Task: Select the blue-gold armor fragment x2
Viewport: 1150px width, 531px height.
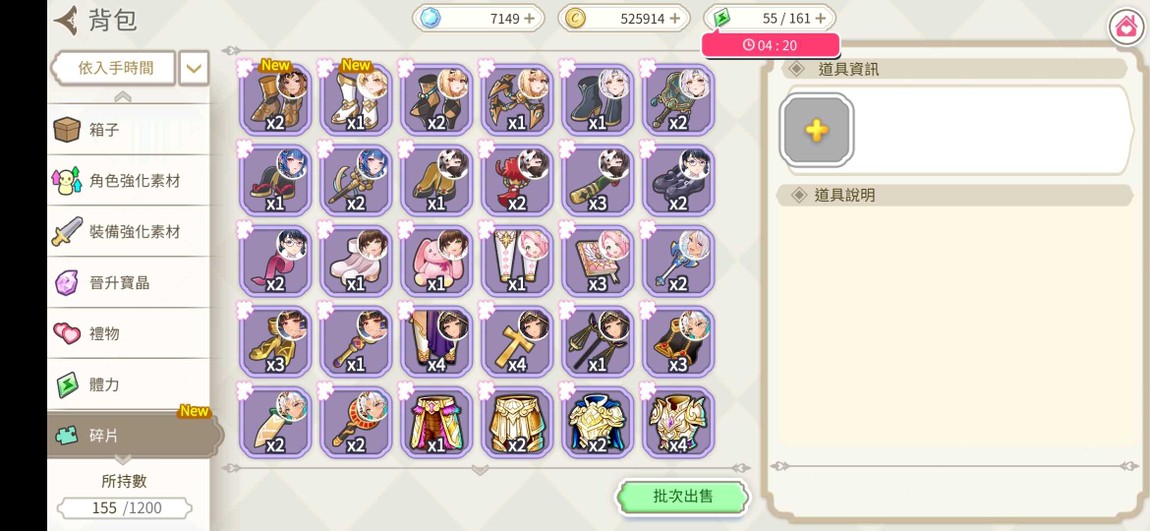Action: 597,422
